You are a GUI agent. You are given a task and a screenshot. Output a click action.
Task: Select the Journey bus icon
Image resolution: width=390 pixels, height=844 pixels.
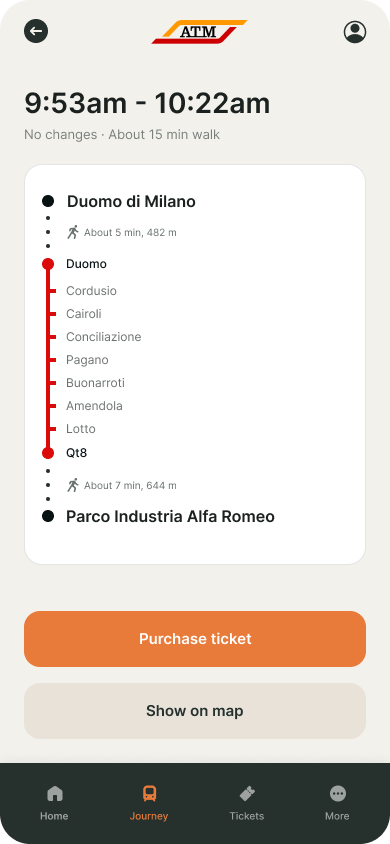150,793
